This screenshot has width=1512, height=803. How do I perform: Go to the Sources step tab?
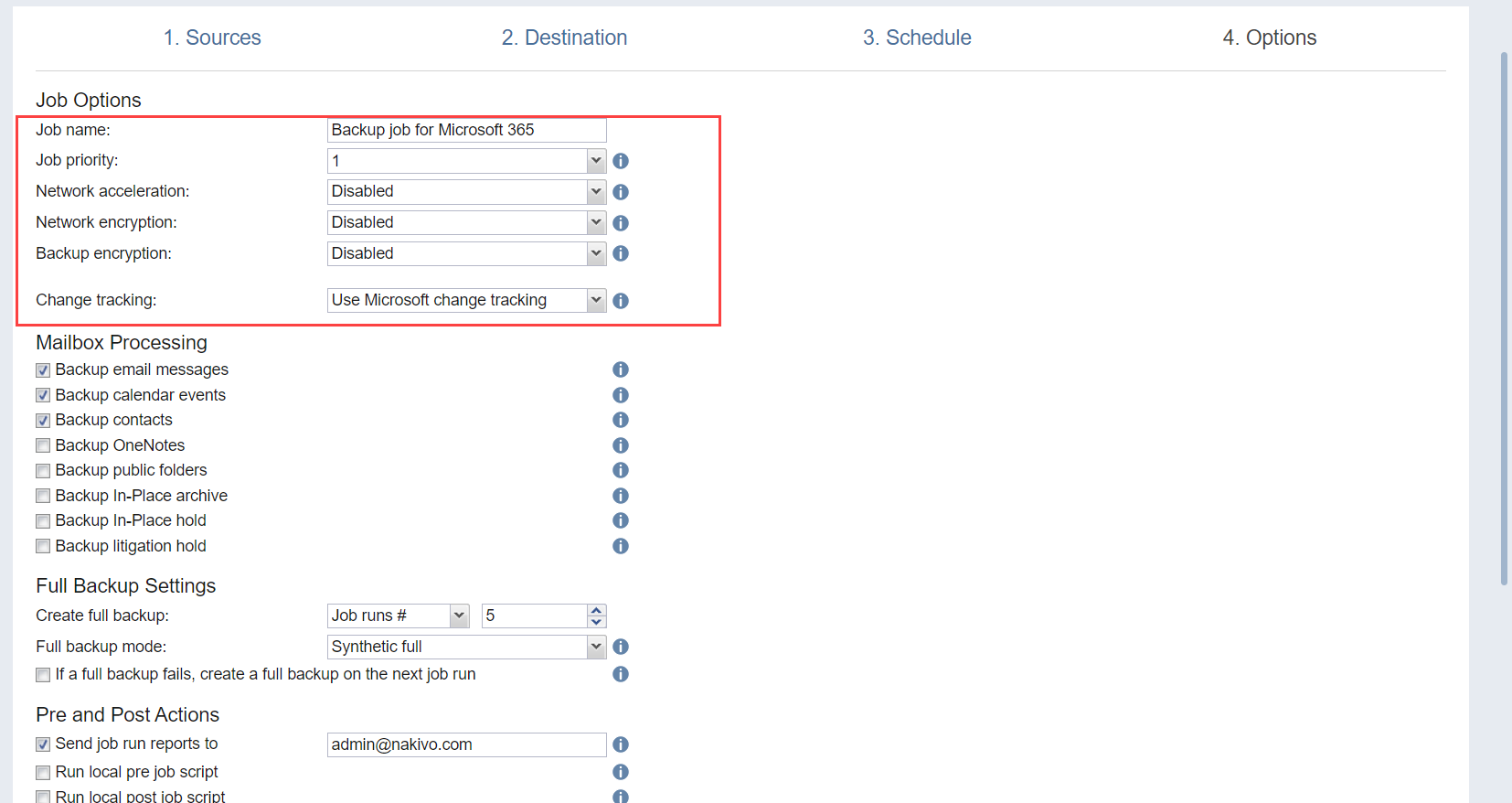(x=212, y=37)
